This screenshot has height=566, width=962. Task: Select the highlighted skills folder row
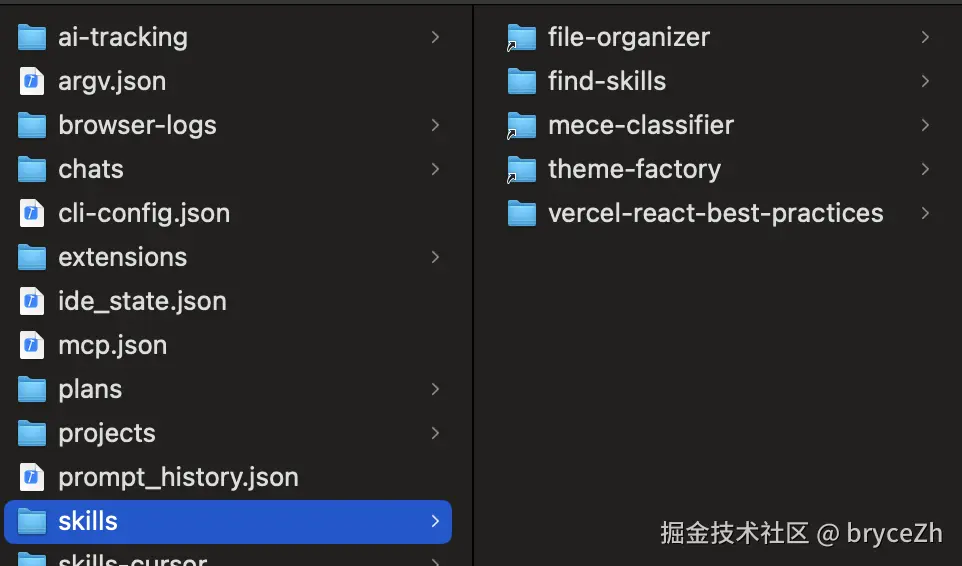point(228,521)
